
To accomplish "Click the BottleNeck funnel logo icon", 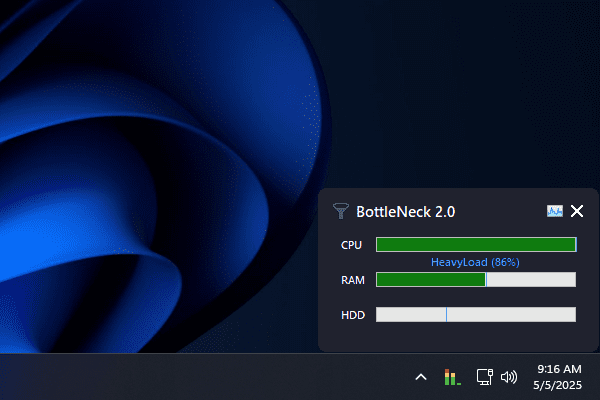I will 340,211.
